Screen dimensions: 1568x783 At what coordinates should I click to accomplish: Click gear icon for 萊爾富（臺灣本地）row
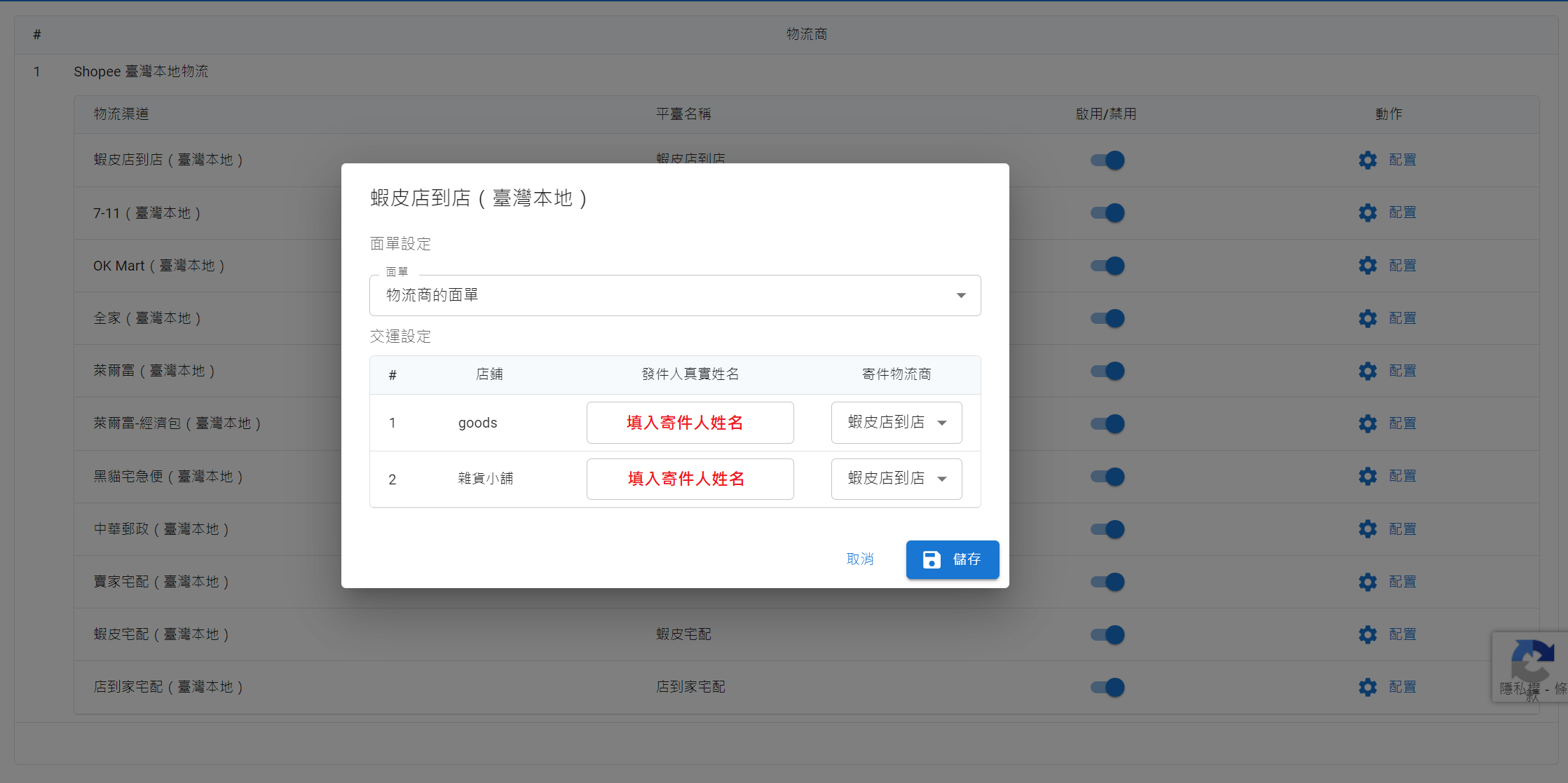click(x=1368, y=371)
